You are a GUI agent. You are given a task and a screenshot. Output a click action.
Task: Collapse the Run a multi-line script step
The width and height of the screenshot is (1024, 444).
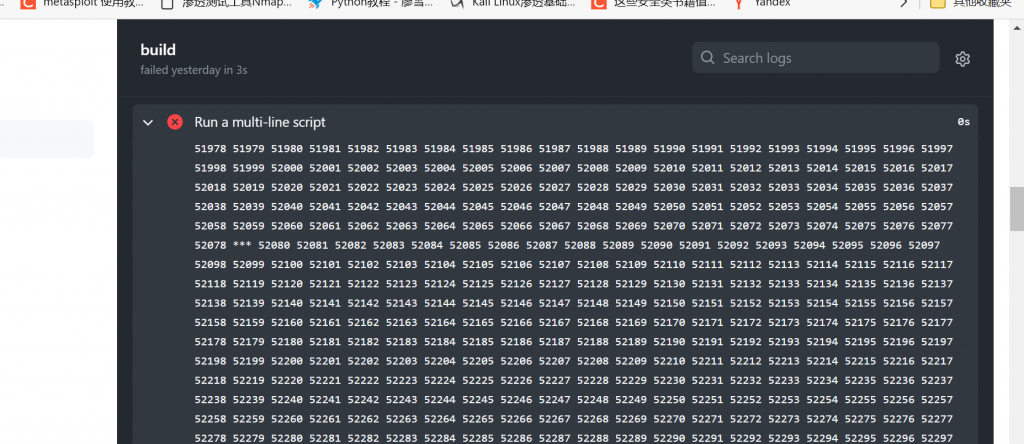tap(148, 122)
